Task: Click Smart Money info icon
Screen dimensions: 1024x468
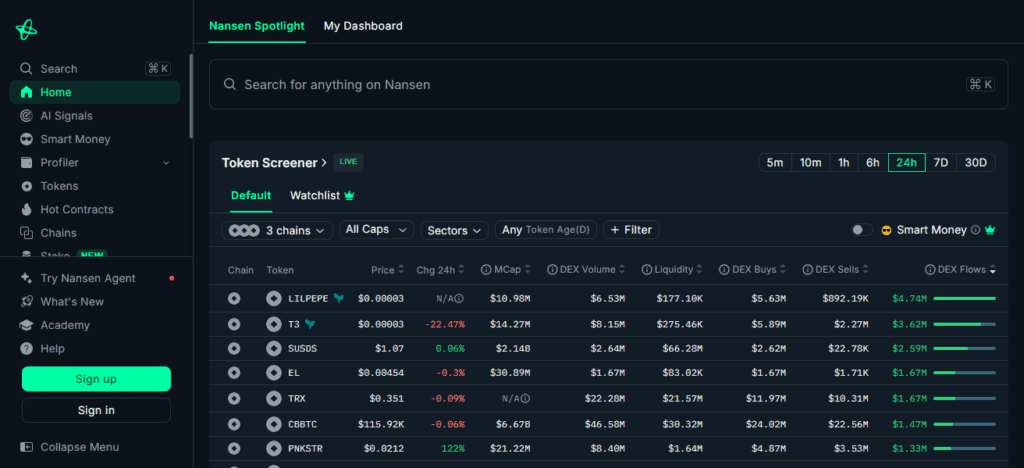Action: coord(976,230)
